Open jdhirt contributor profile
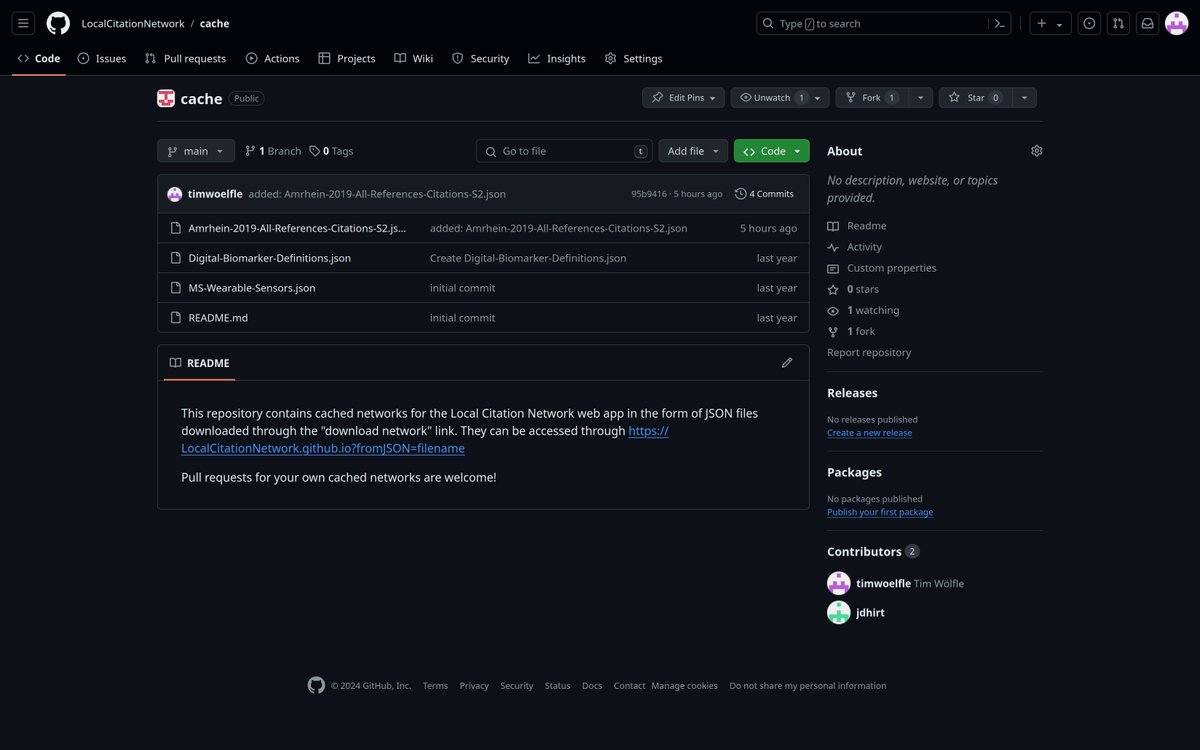The width and height of the screenshot is (1200, 750). click(870, 612)
